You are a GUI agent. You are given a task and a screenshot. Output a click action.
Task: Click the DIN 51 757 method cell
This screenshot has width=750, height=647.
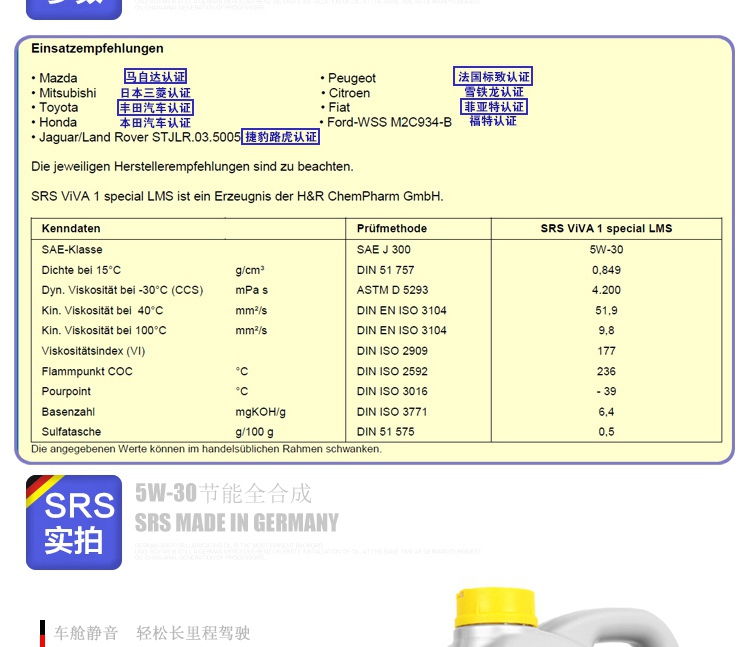(386, 270)
